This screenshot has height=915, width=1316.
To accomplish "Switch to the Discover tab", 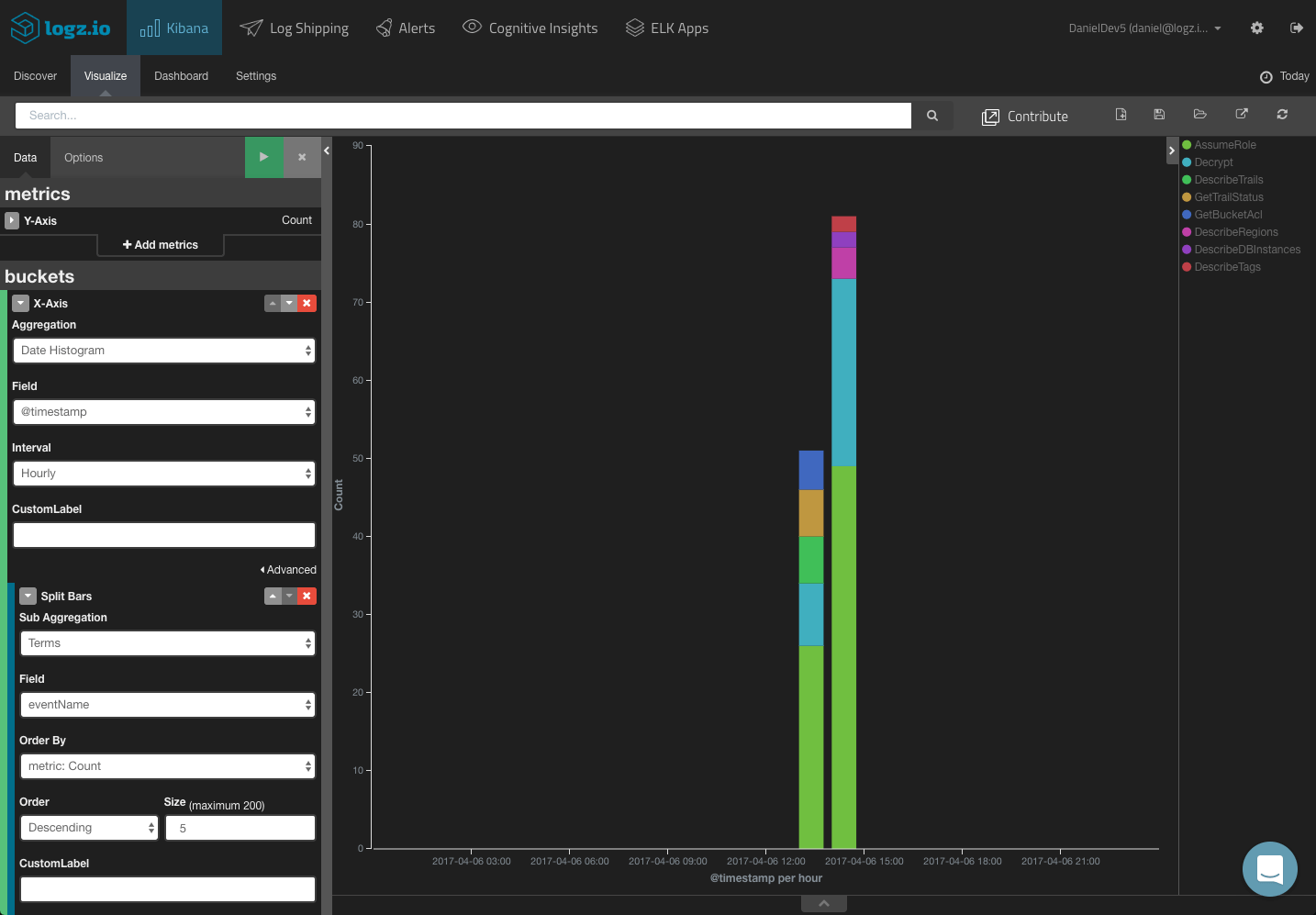I will (35, 76).
